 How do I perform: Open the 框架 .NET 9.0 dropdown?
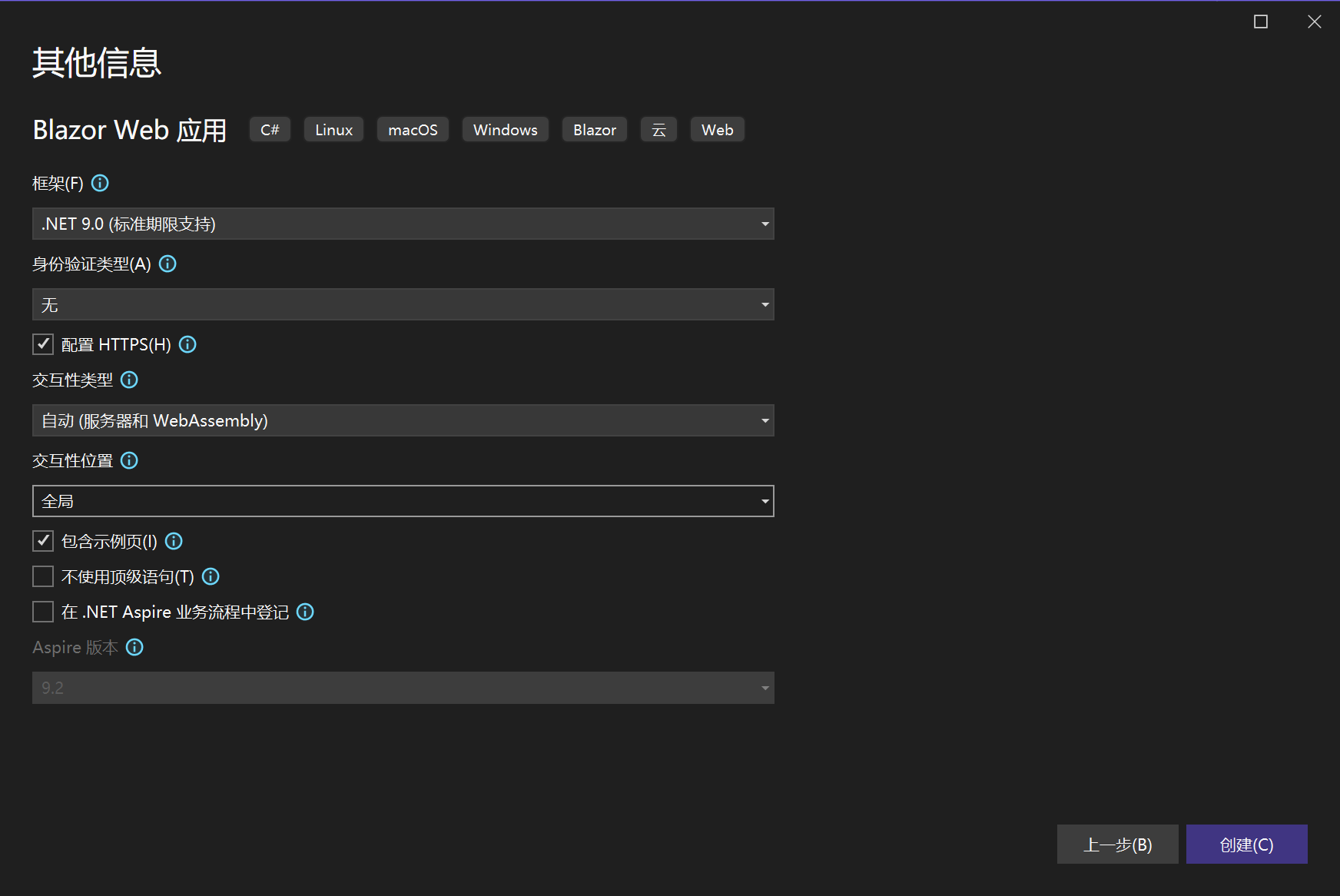pyautogui.click(x=403, y=224)
